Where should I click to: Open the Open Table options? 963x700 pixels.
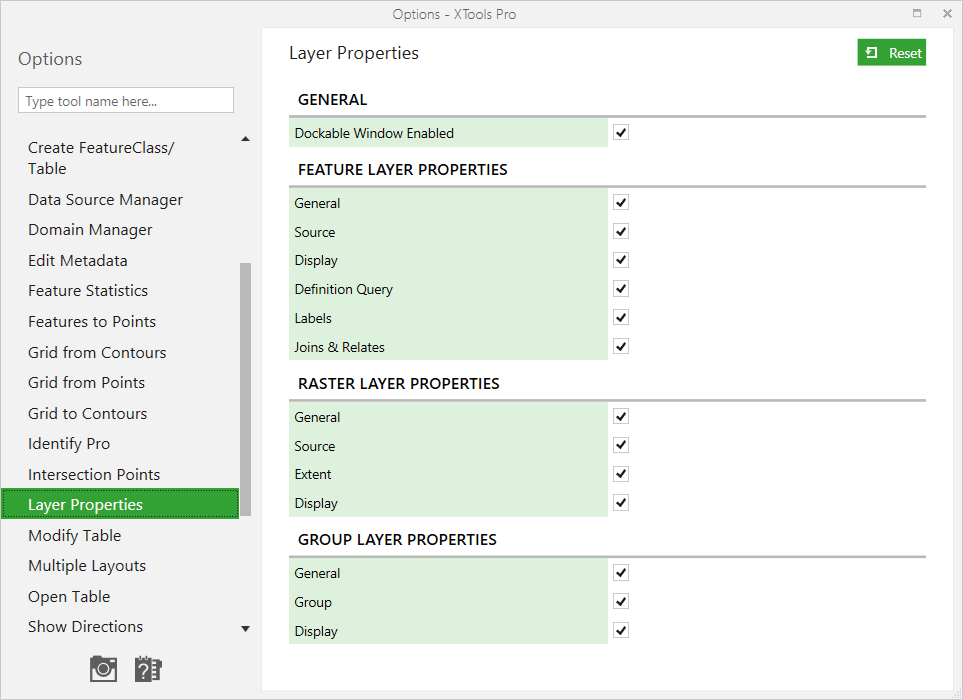point(120,596)
